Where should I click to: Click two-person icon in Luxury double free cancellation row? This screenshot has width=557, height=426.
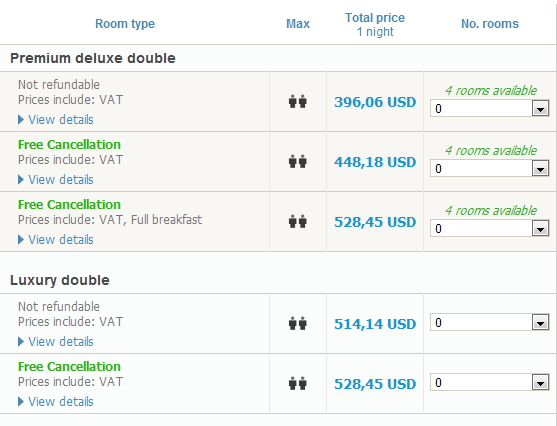point(298,384)
